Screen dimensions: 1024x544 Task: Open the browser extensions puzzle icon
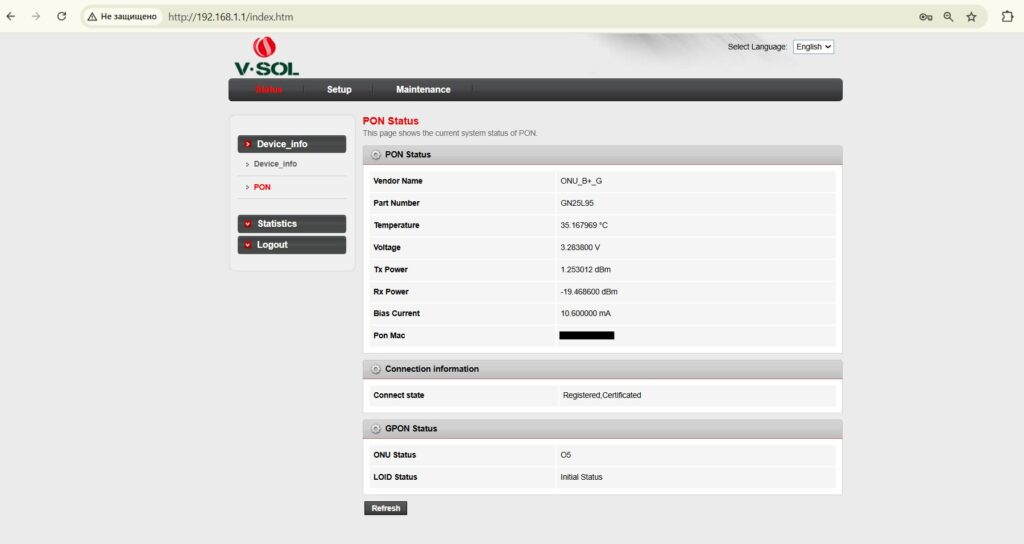1007,17
